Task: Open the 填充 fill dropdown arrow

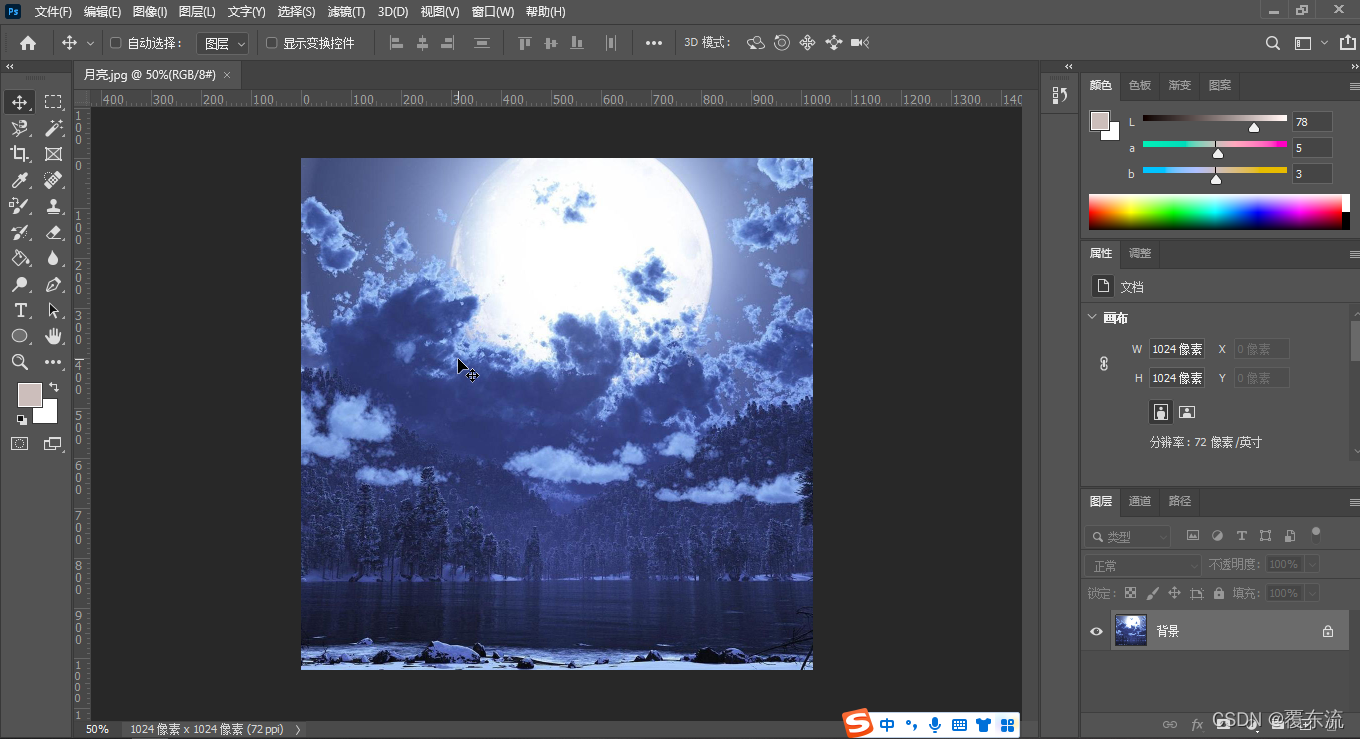Action: [x=1311, y=593]
